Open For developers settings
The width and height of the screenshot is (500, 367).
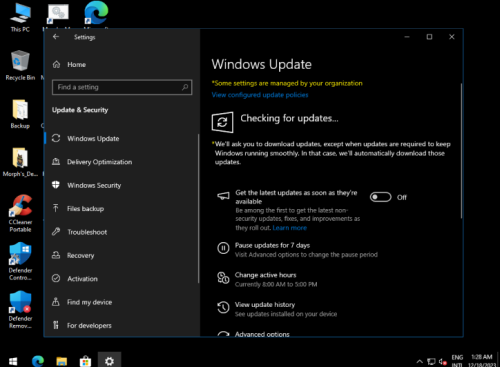pos(89,325)
